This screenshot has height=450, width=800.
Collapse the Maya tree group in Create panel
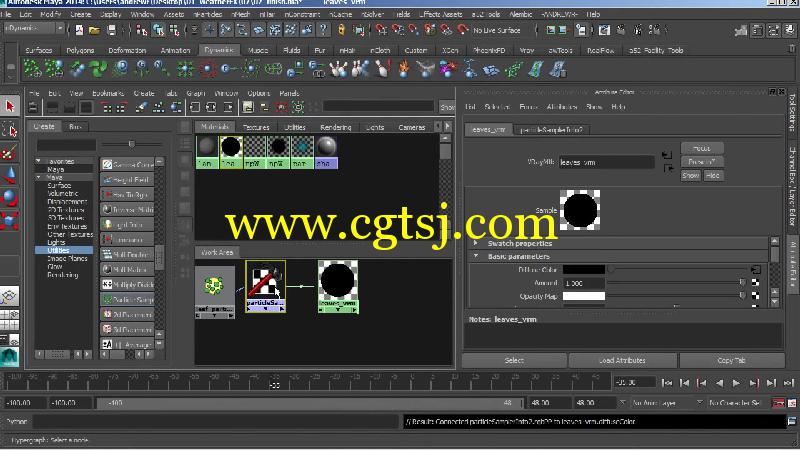39,178
